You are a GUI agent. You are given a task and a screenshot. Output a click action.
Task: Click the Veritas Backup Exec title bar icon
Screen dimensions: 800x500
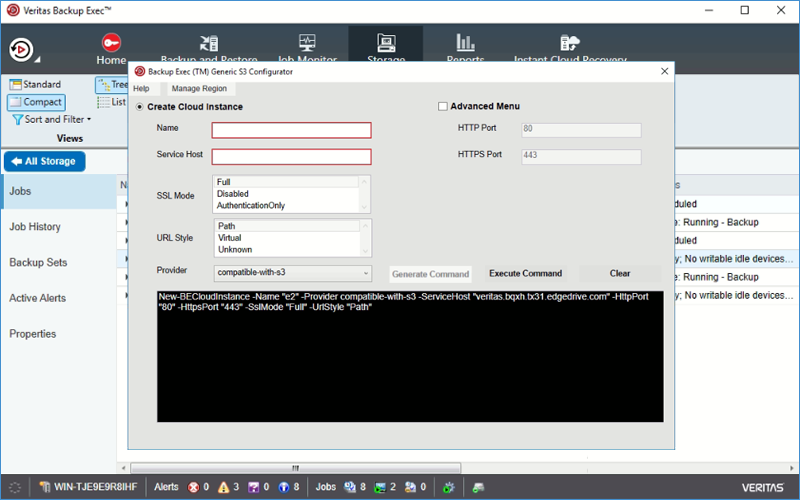[13, 10]
